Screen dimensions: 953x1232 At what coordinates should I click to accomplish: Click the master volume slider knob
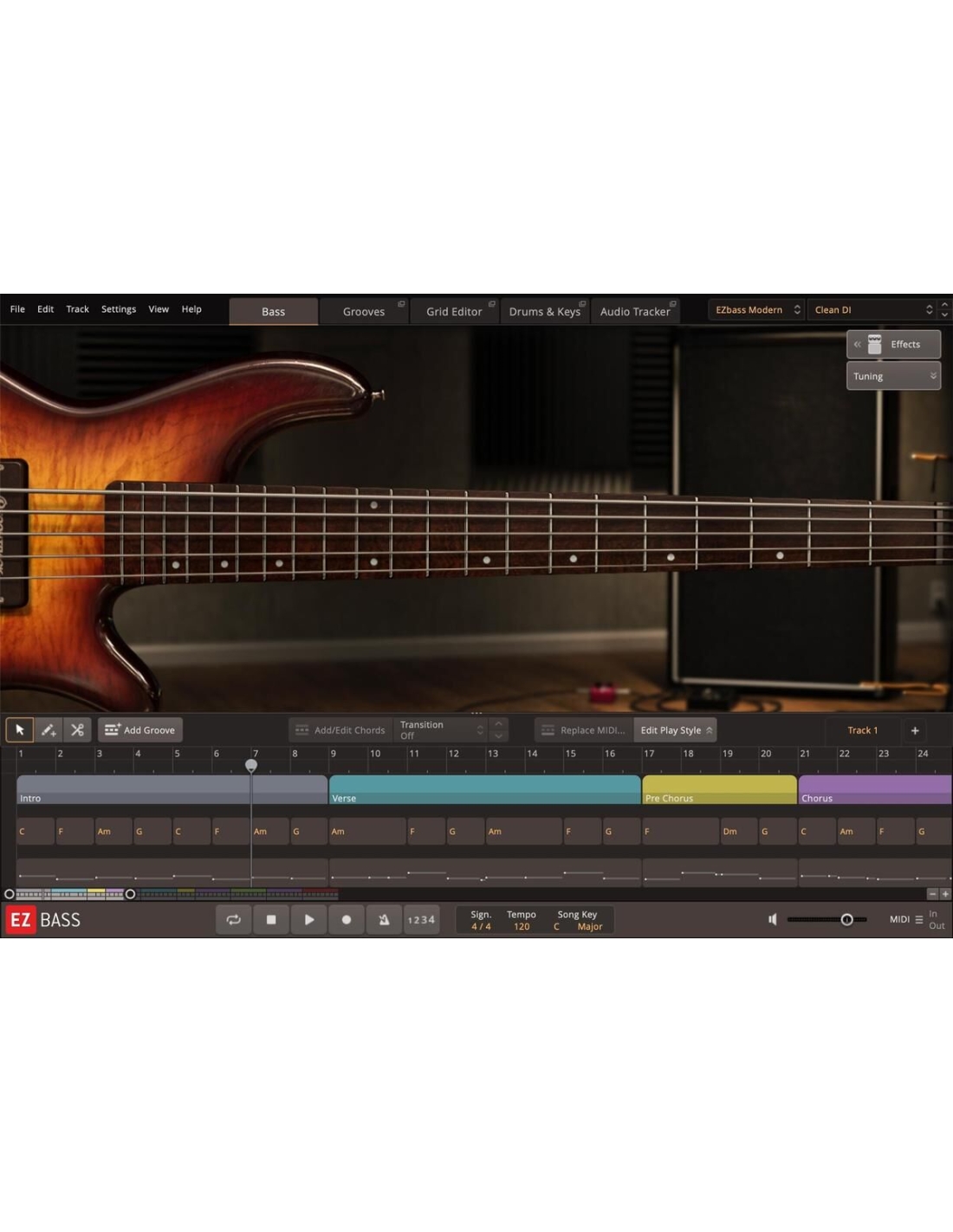point(847,919)
